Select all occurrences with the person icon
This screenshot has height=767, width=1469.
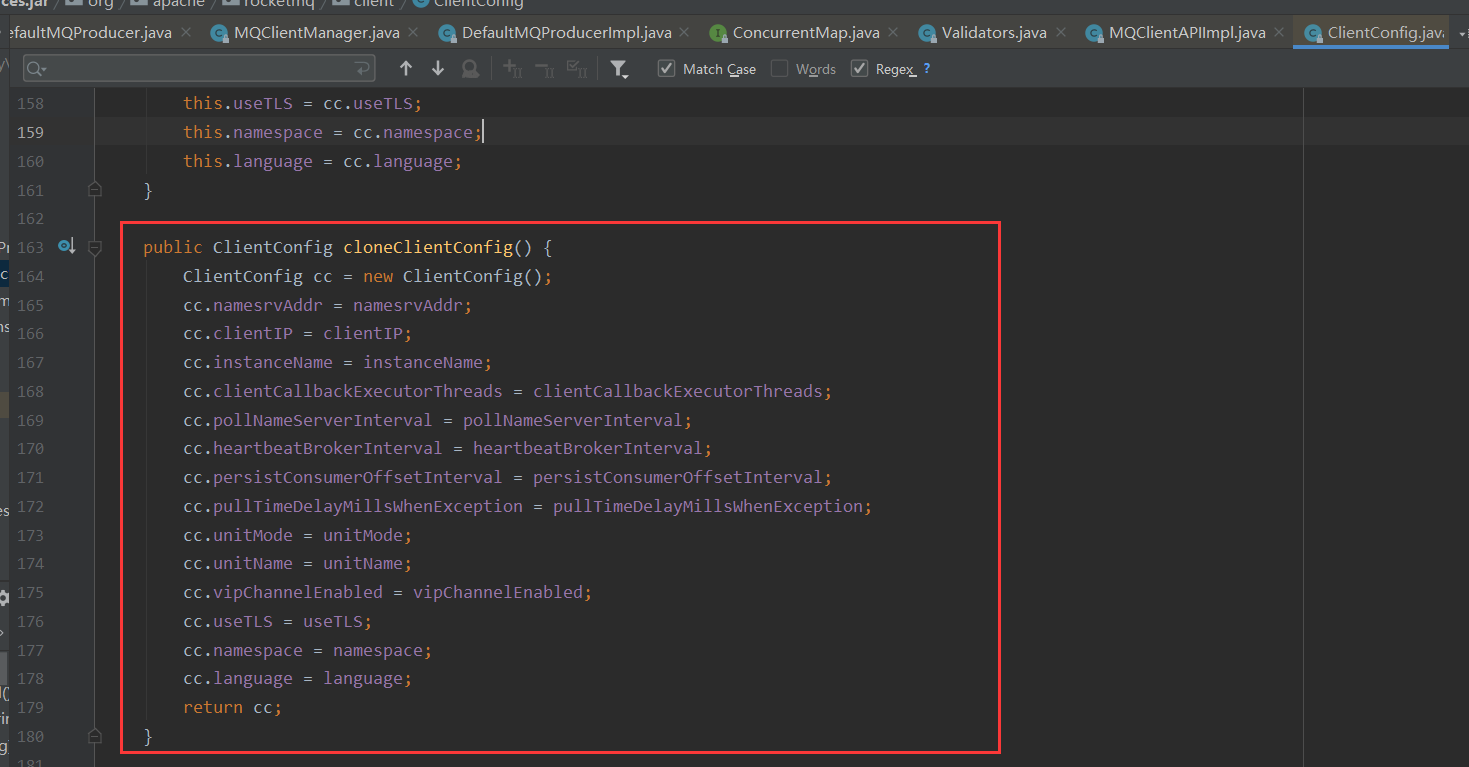(x=468, y=68)
